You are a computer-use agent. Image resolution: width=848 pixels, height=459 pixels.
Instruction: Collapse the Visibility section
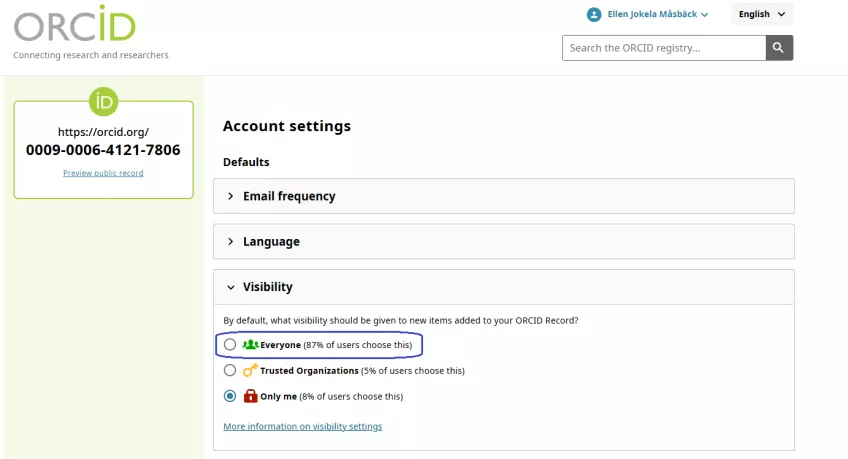point(230,287)
